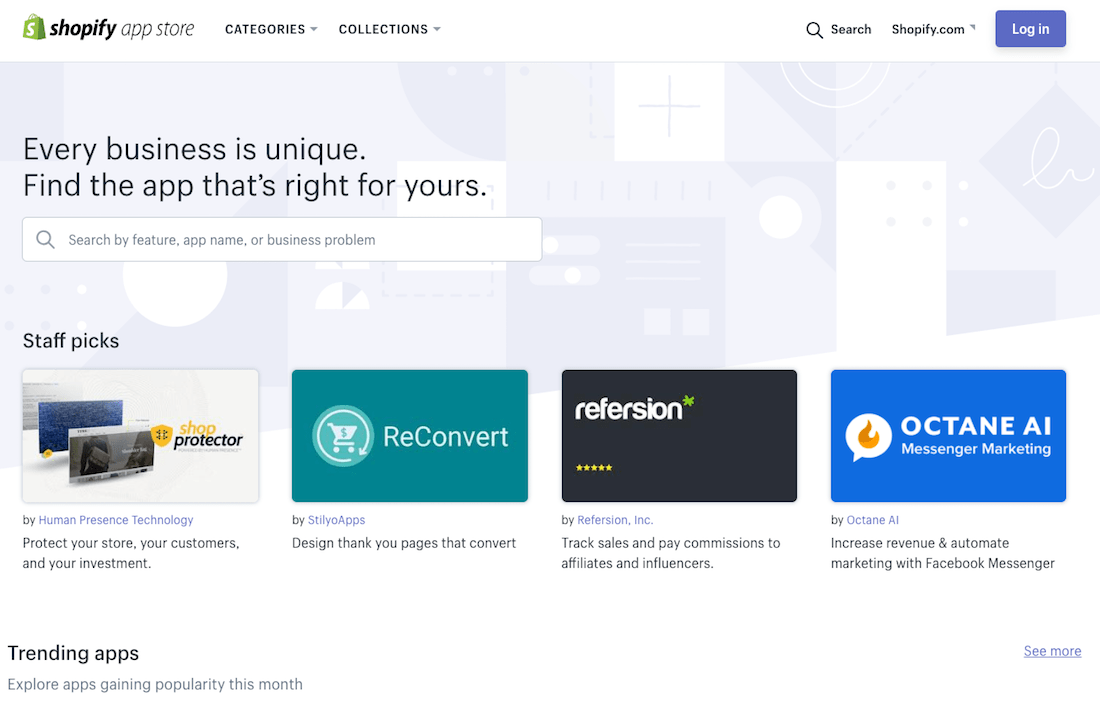The width and height of the screenshot is (1100, 709).
Task: Visit the StilyoApps developer link
Action: pos(337,520)
